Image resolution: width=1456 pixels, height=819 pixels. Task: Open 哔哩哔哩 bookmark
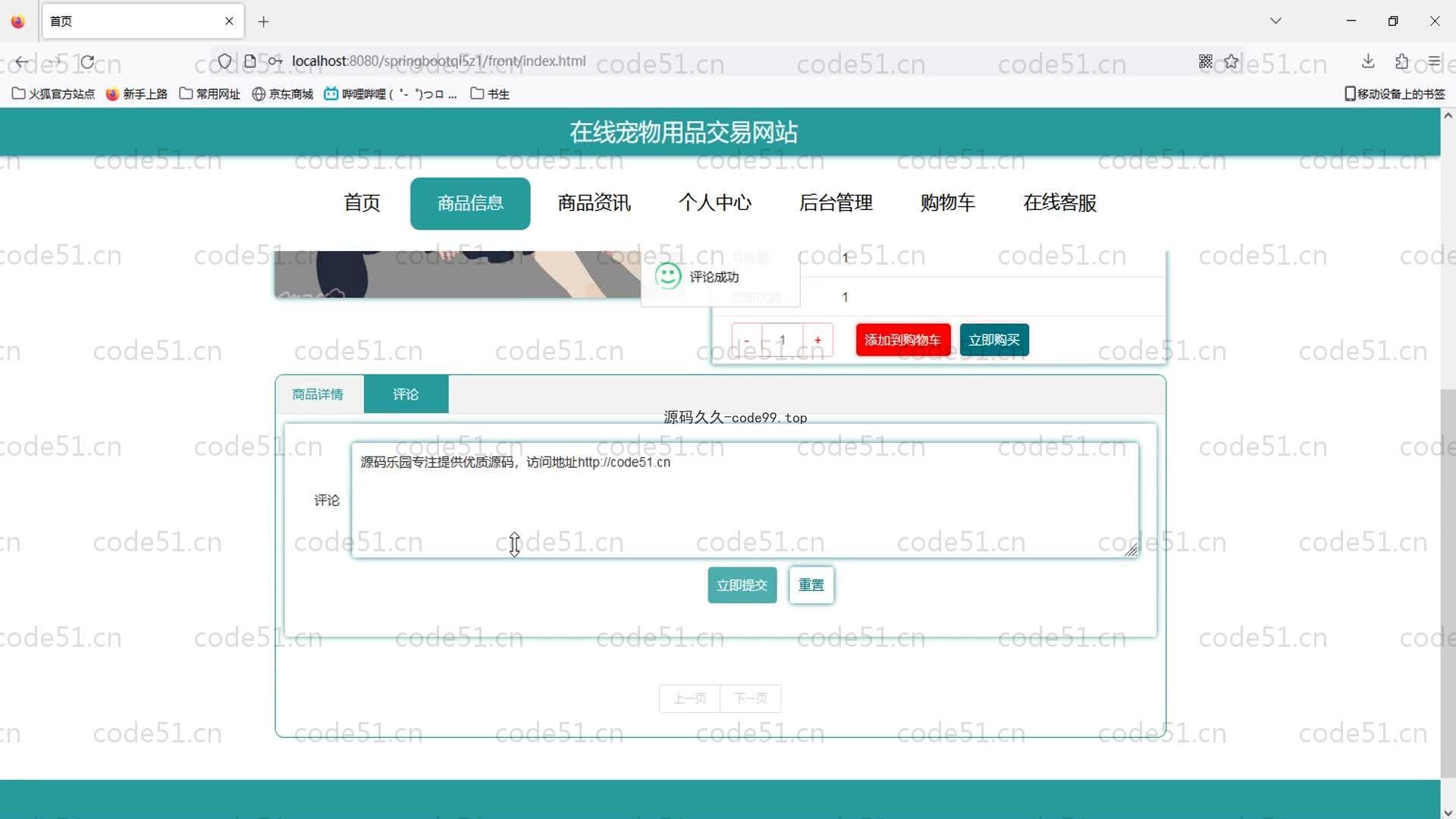pyautogui.click(x=391, y=94)
